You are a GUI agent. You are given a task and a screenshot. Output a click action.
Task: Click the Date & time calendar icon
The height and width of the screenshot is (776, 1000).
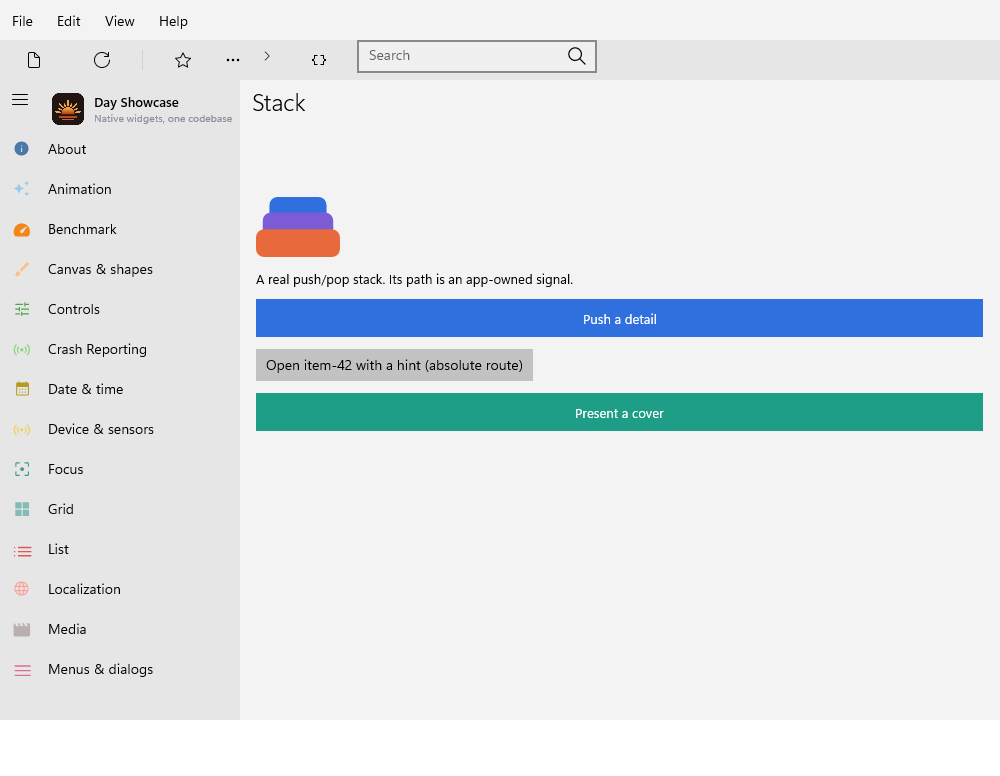(22, 389)
